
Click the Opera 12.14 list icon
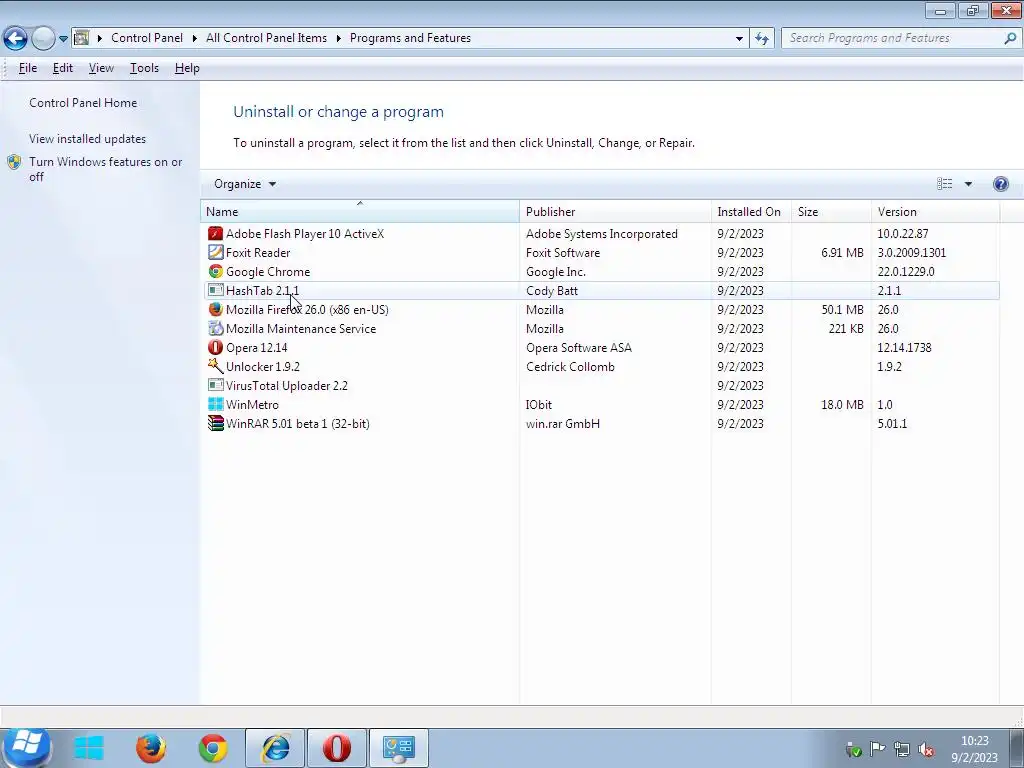[x=216, y=347]
